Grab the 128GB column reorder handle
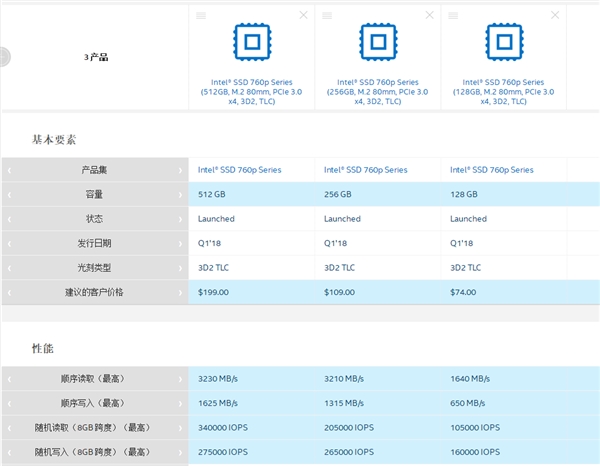The image size is (600, 466). (x=453, y=15)
